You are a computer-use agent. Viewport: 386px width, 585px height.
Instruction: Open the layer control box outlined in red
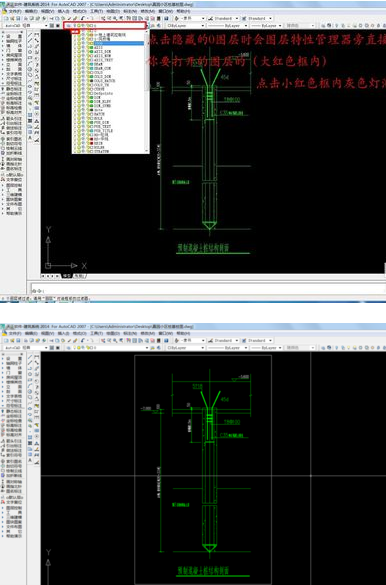pyautogui.click(x=105, y=25)
